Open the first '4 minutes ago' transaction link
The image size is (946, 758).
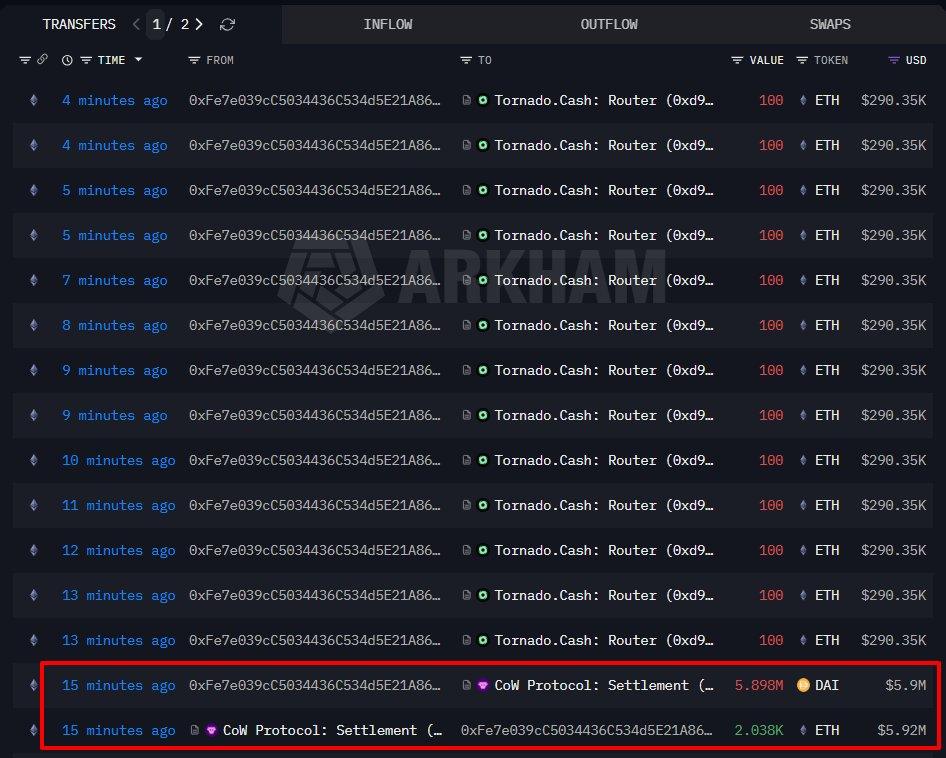114,100
